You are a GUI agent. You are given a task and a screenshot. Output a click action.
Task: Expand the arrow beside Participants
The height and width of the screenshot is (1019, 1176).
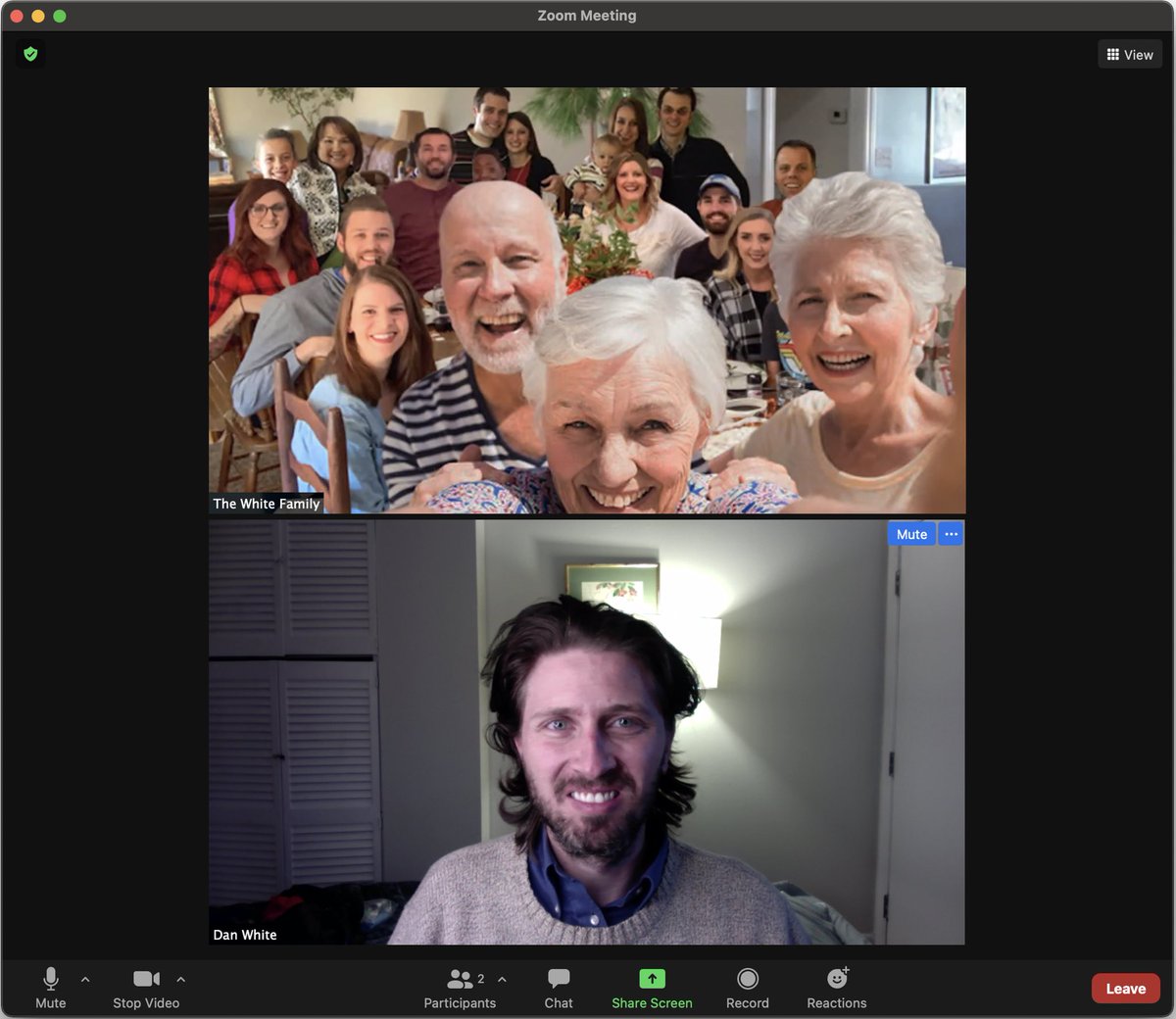point(503,979)
